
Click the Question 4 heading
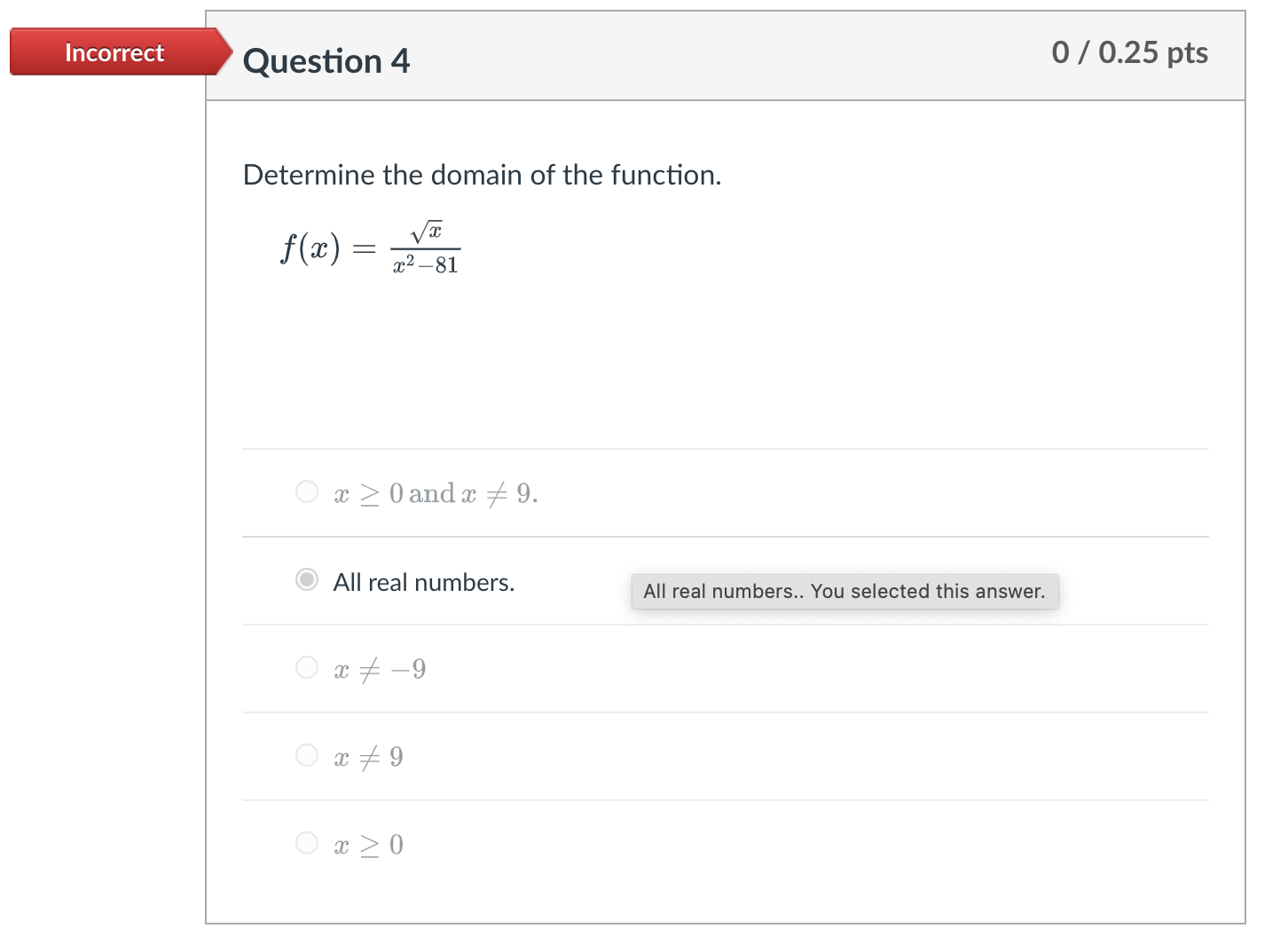[326, 60]
